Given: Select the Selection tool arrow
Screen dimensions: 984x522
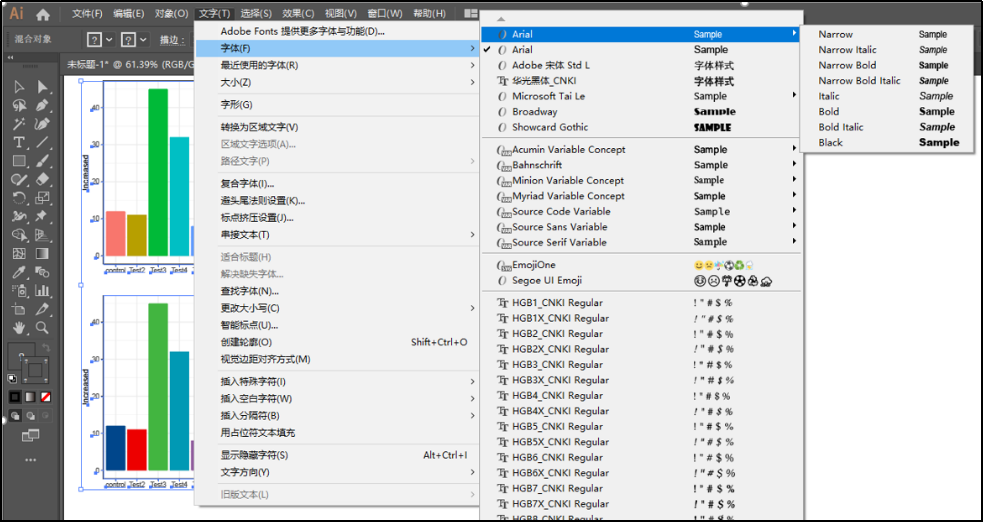Looking at the screenshot, I should click(19, 87).
